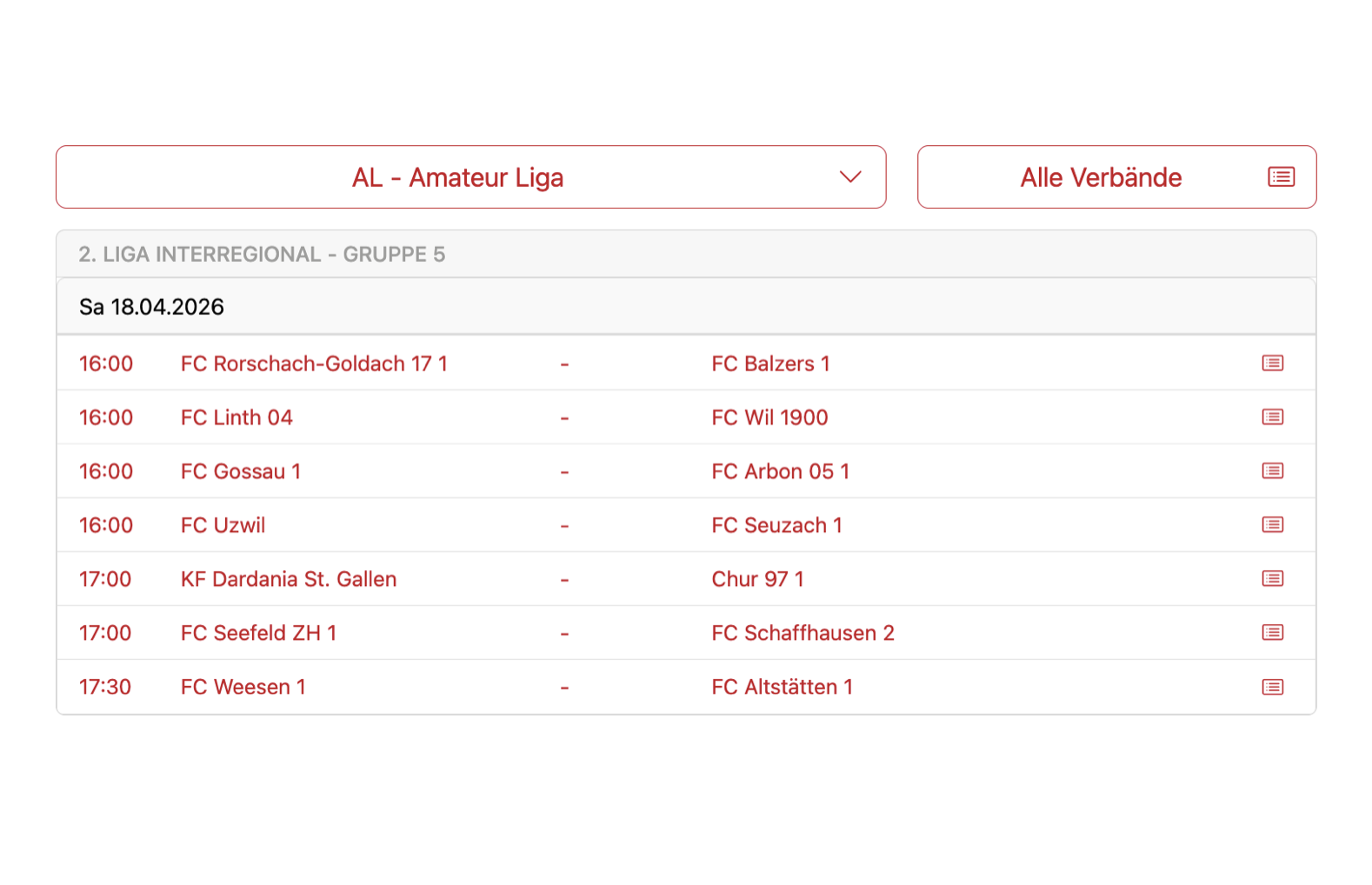Screen dimensions: 1372x885
Task: Click FC Wil 1900 team name
Action: pyautogui.click(x=769, y=417)
